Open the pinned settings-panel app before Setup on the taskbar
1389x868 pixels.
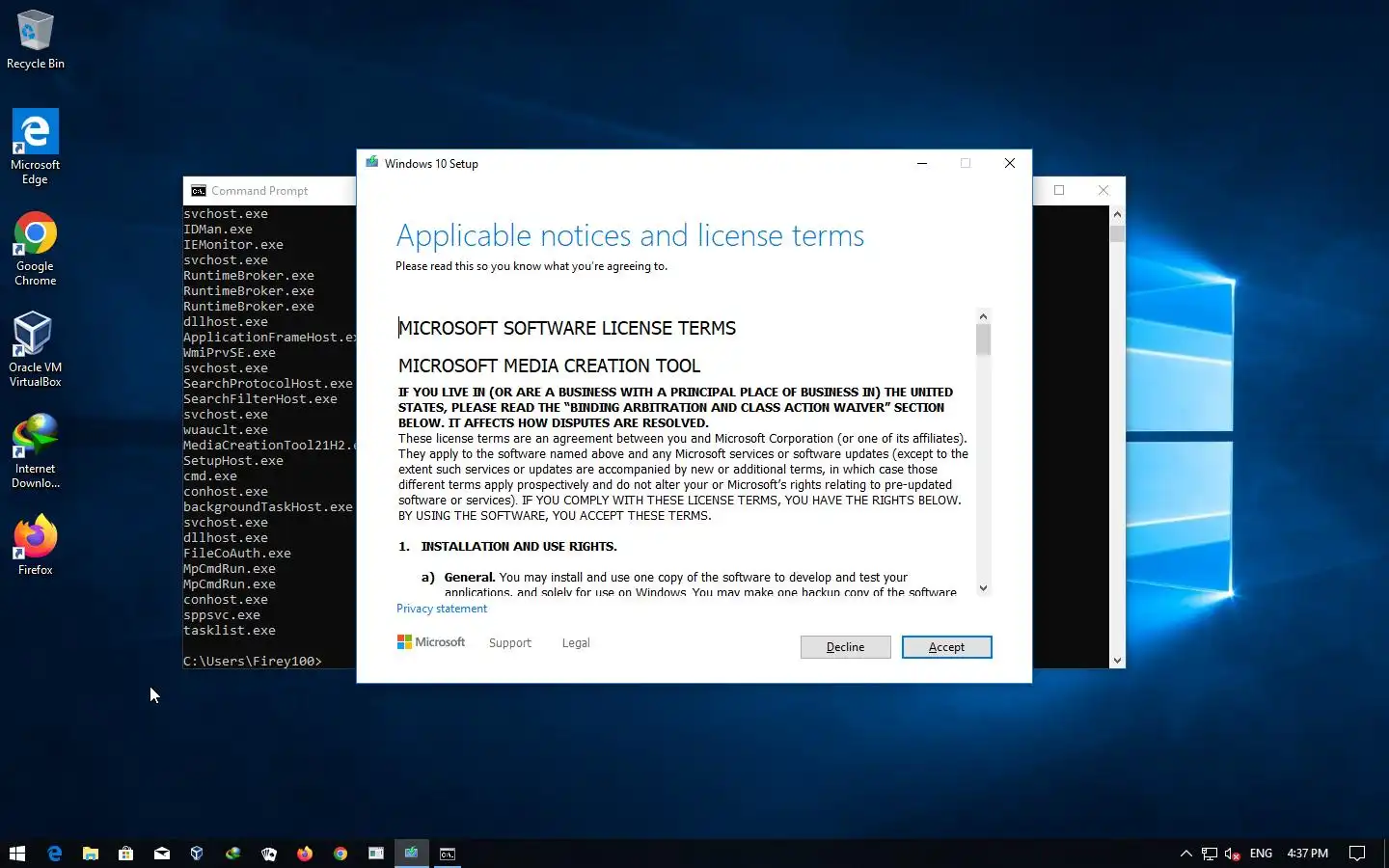tap(376, 854)
